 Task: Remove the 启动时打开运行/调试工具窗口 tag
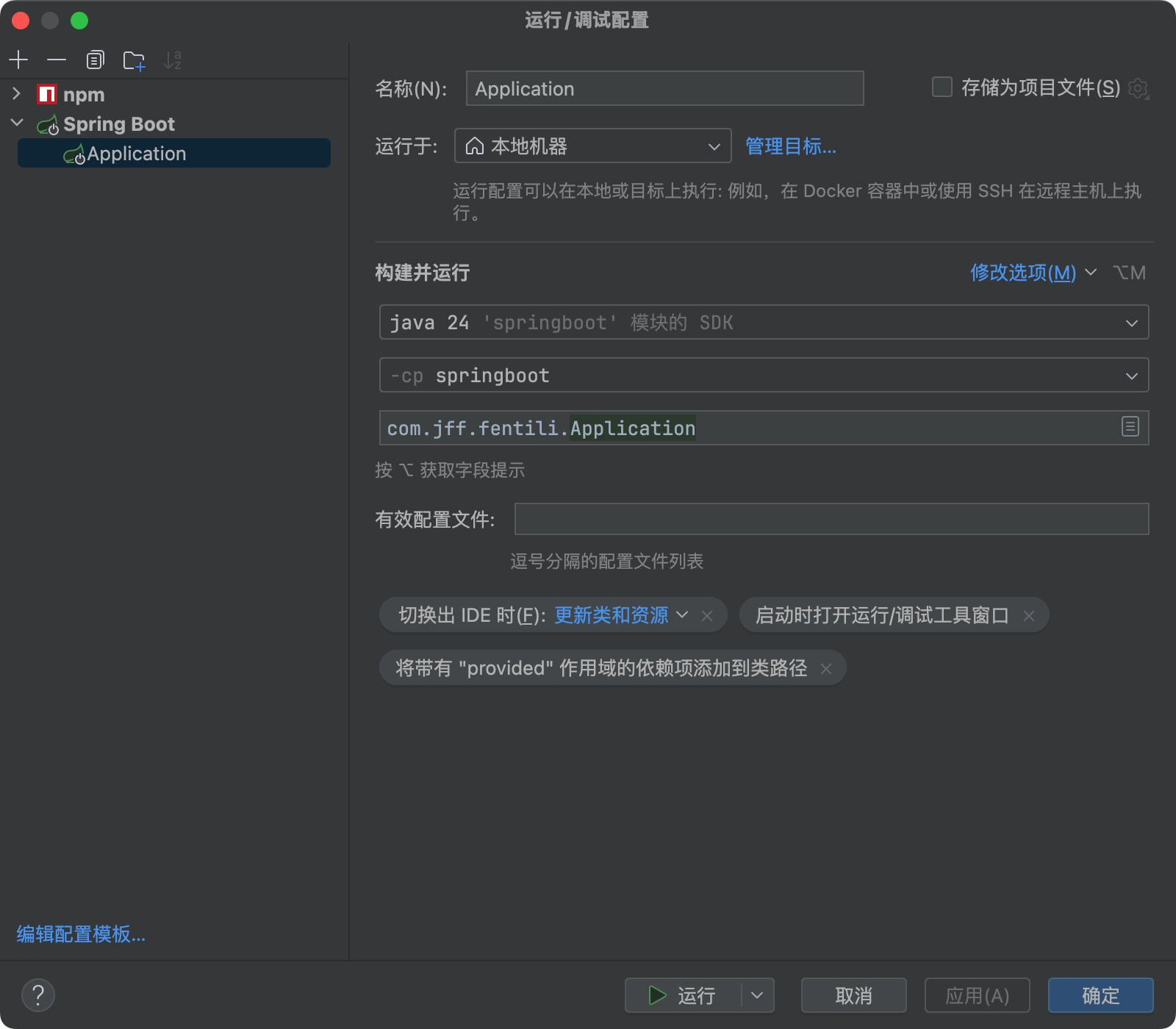(x=1029, y=616)
